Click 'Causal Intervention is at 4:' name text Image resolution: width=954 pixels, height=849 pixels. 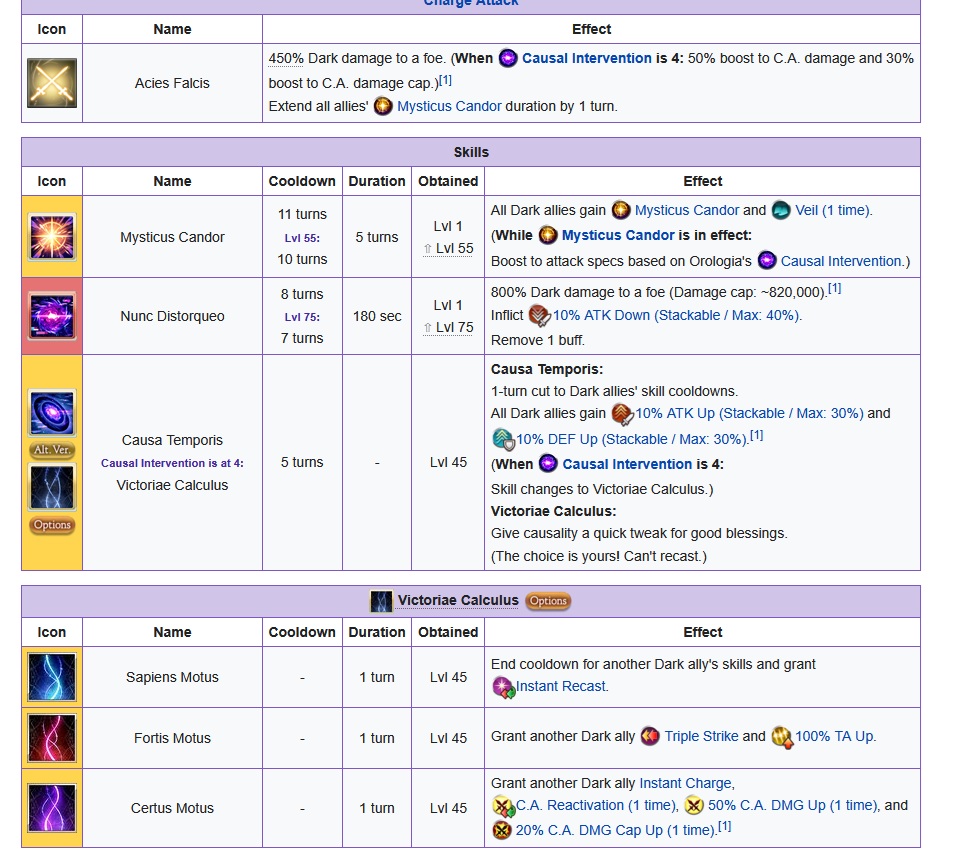[172, 463]
